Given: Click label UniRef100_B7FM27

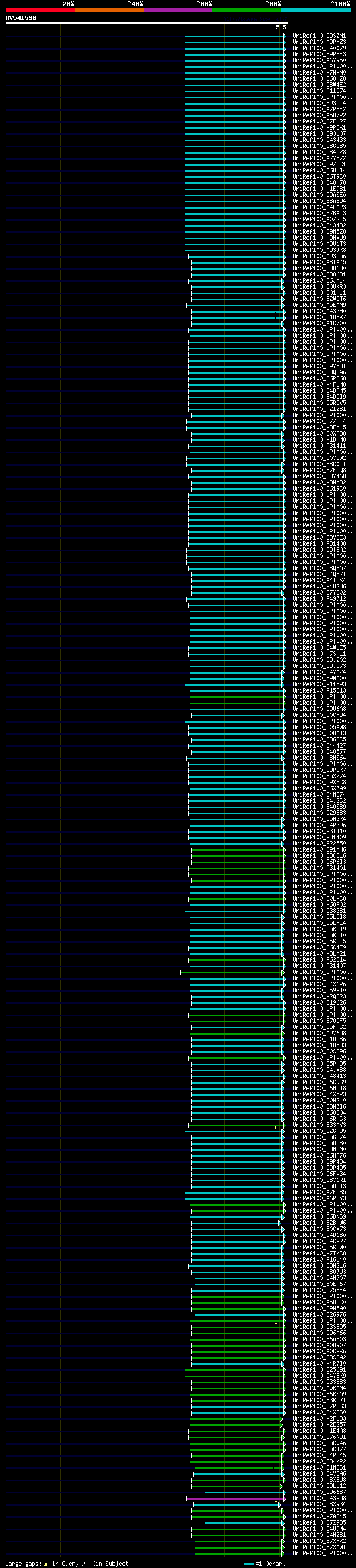Looking at the screenshot, I should point(319,121).
